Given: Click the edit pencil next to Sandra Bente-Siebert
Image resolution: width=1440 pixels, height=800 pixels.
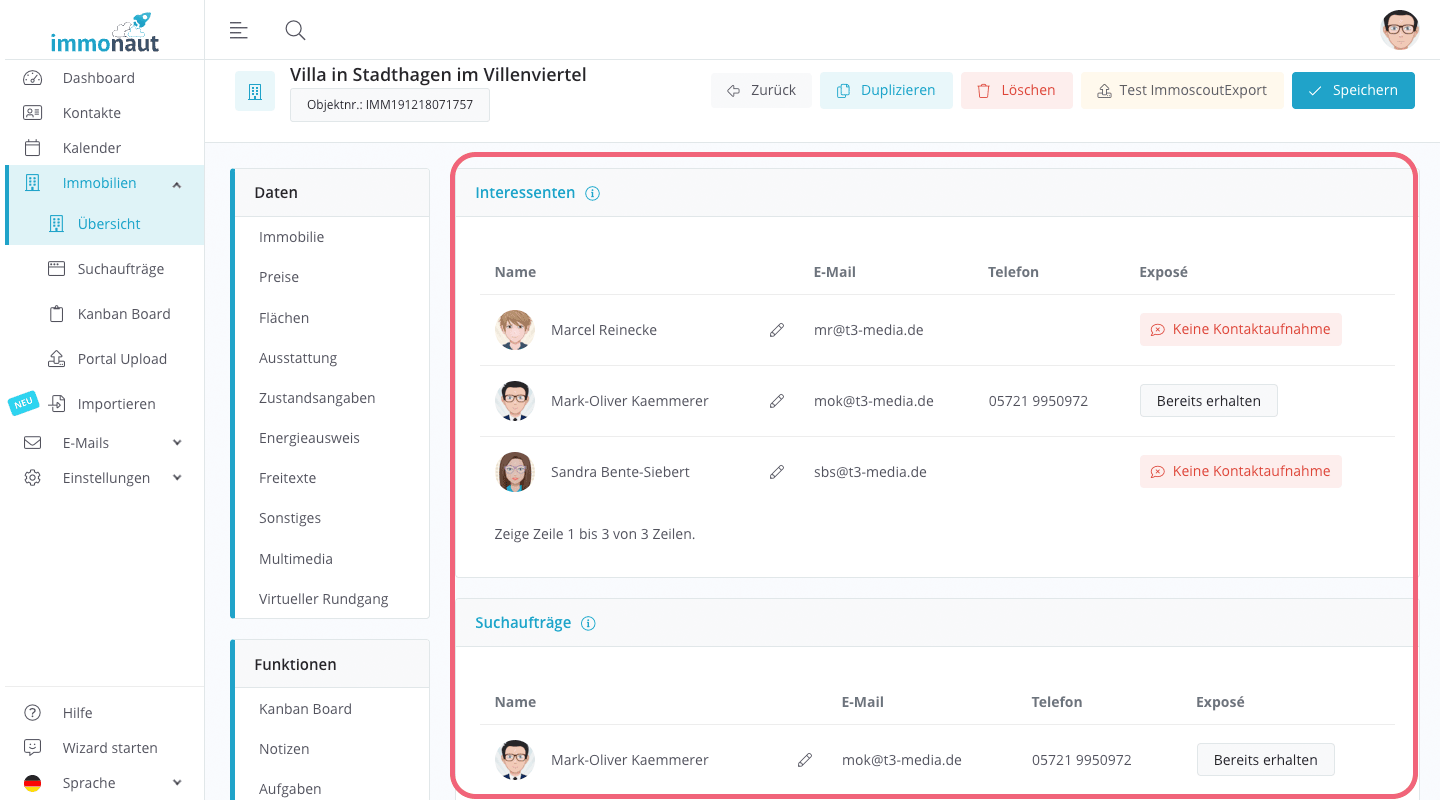Looking at the screenshot, I should (777, 472).
